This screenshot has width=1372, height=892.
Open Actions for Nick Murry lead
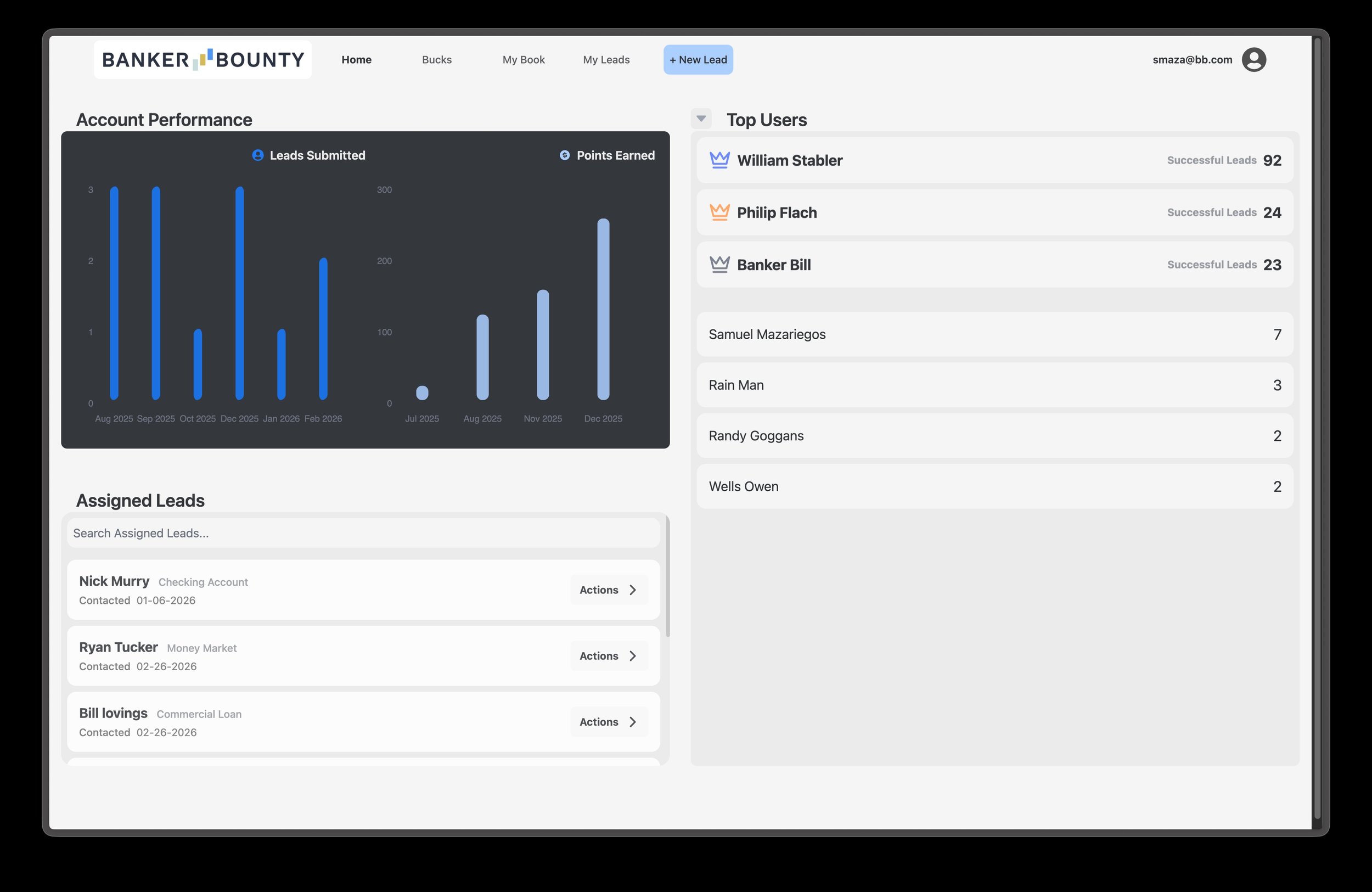pyautogui.click(x=599, y=590)
